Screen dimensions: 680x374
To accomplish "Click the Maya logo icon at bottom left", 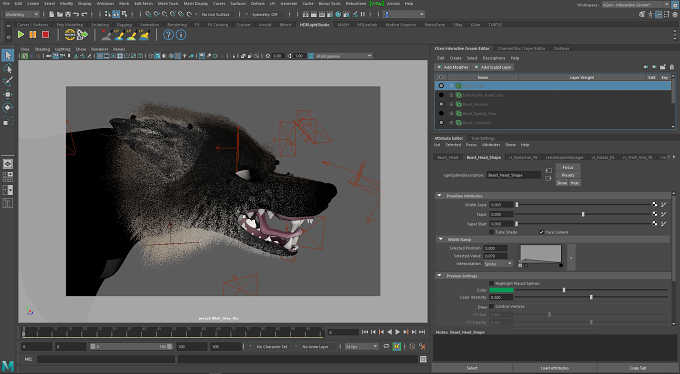I will point(8,366).
